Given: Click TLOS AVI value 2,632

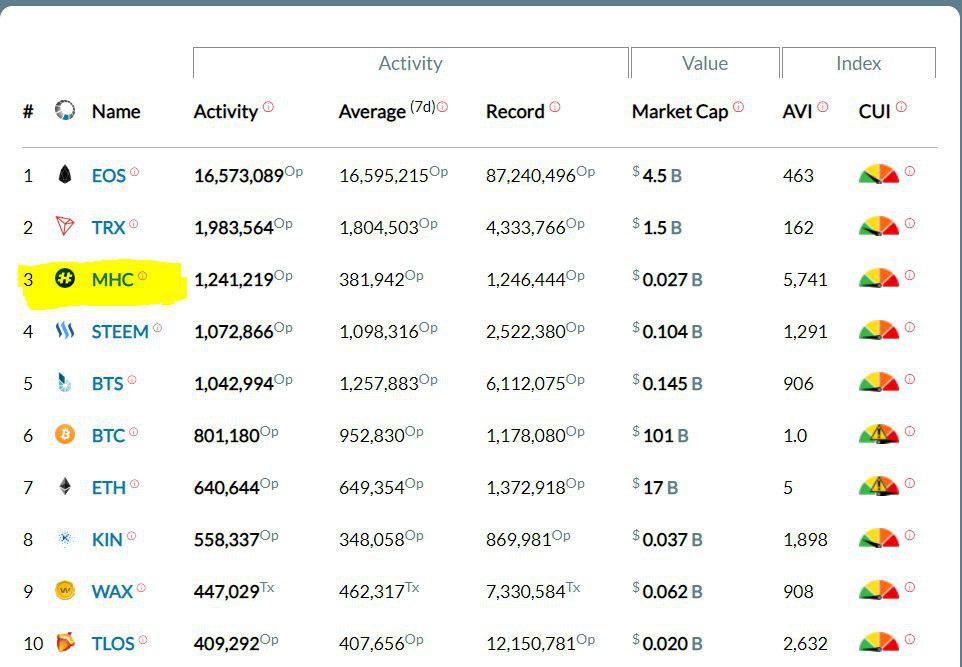Looking at the screenshot, I should [806, 644].
